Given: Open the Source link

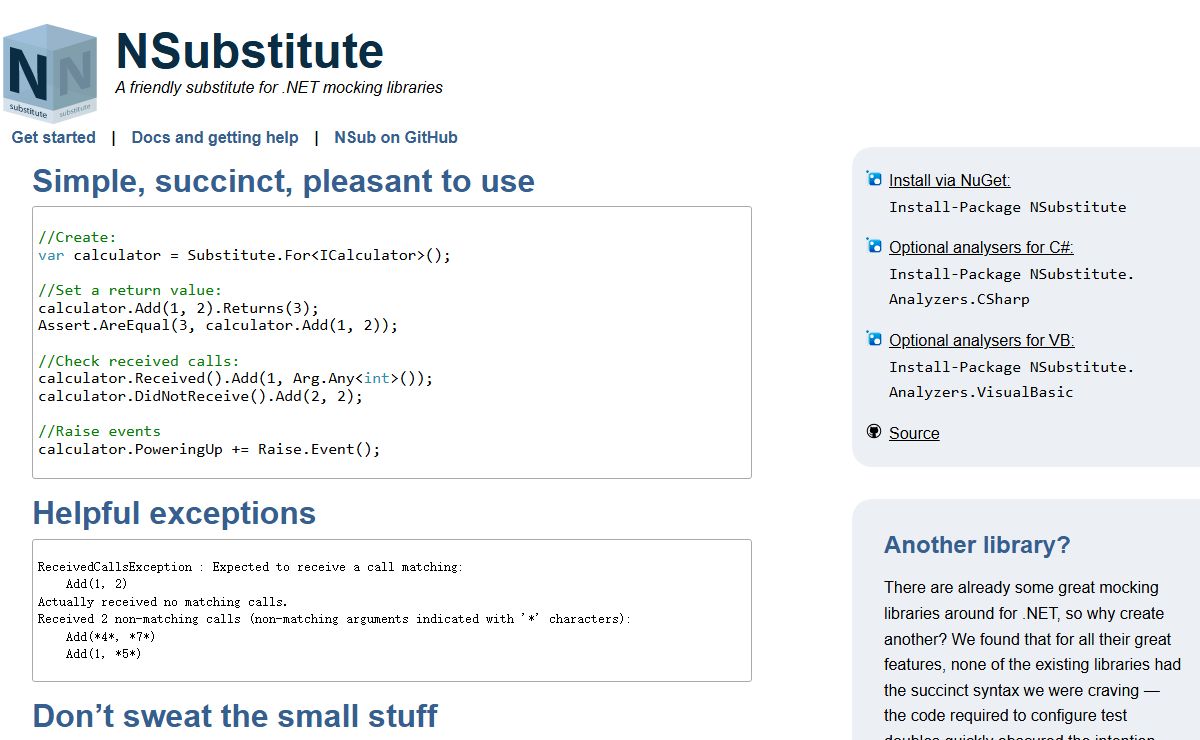Looking at the screenshot, I should pos(914,433).
